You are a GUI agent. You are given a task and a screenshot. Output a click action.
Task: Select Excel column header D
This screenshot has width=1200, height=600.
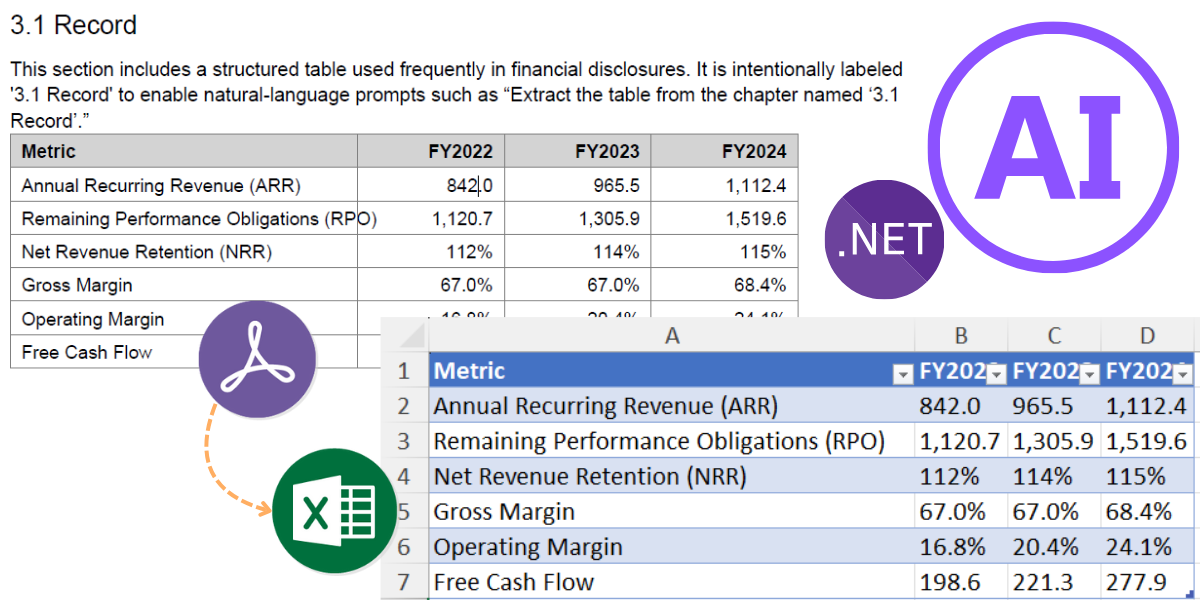pyautogui.click(x=1148, y=336)
